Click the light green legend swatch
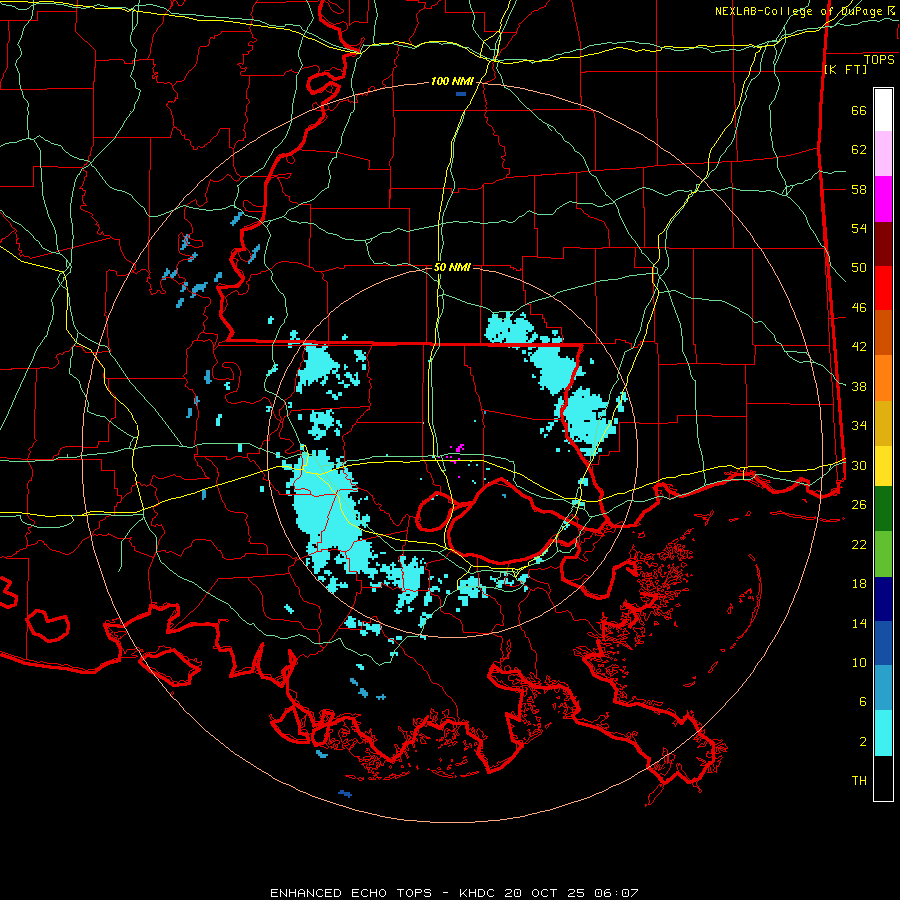This screenshot has height=900, width=900. click(x=883, y=554)
